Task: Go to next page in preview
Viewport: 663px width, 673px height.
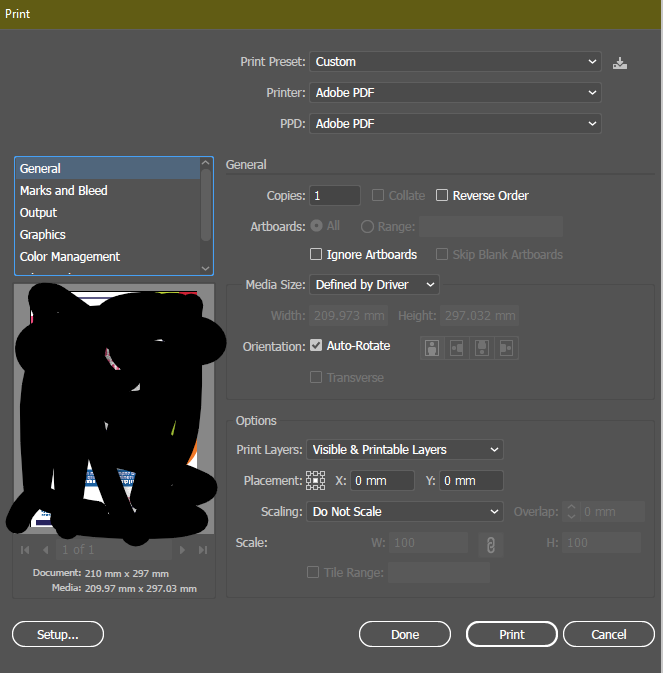Action: point(182,550)
